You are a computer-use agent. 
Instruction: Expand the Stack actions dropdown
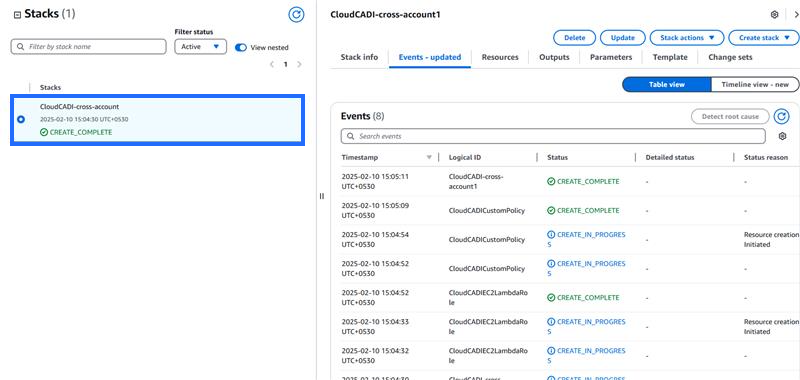[x=687, y=38]
